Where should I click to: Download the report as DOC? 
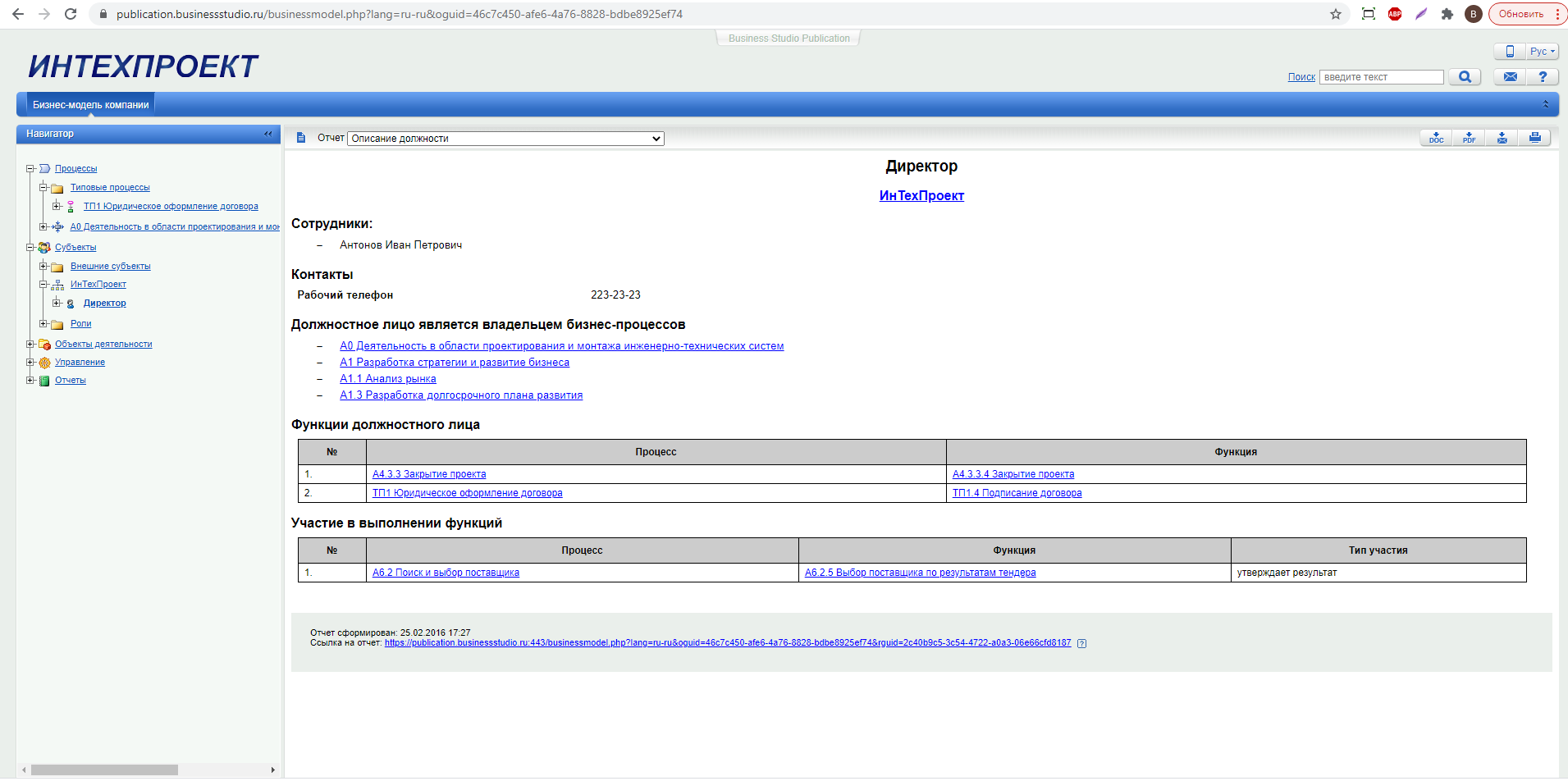(1436, 138)
